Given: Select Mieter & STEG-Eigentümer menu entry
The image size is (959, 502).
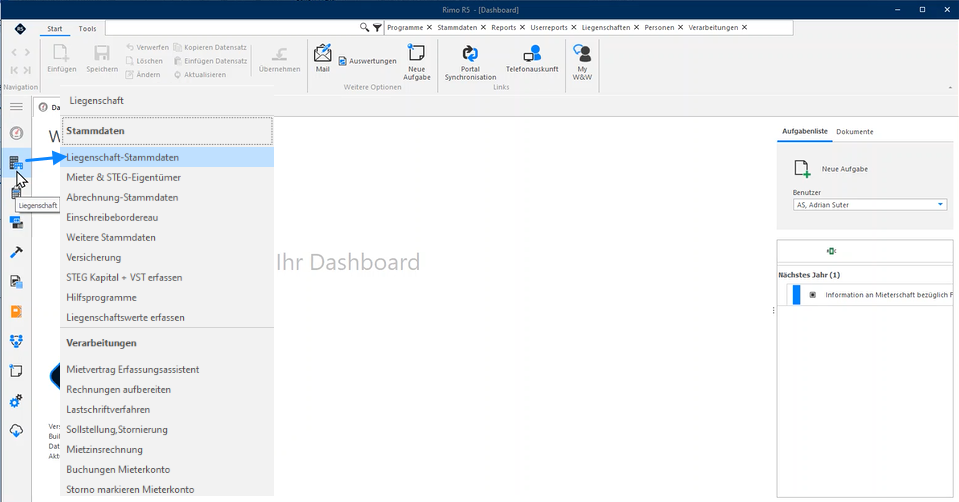Looking at the screenshot, I should click(x=167, y=177).
